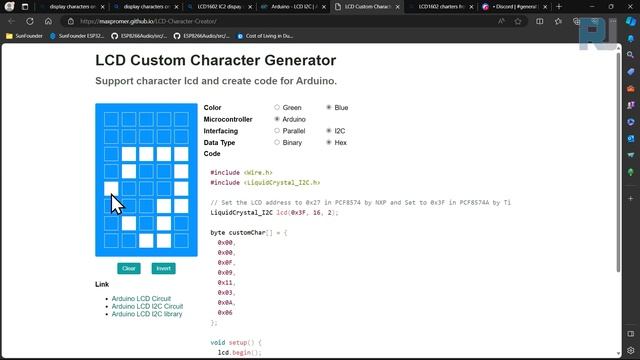The width and height of the screenshot is (640, 360).
Task: Close the LCD Custom Character tab
Action: (x=397, y=7)
